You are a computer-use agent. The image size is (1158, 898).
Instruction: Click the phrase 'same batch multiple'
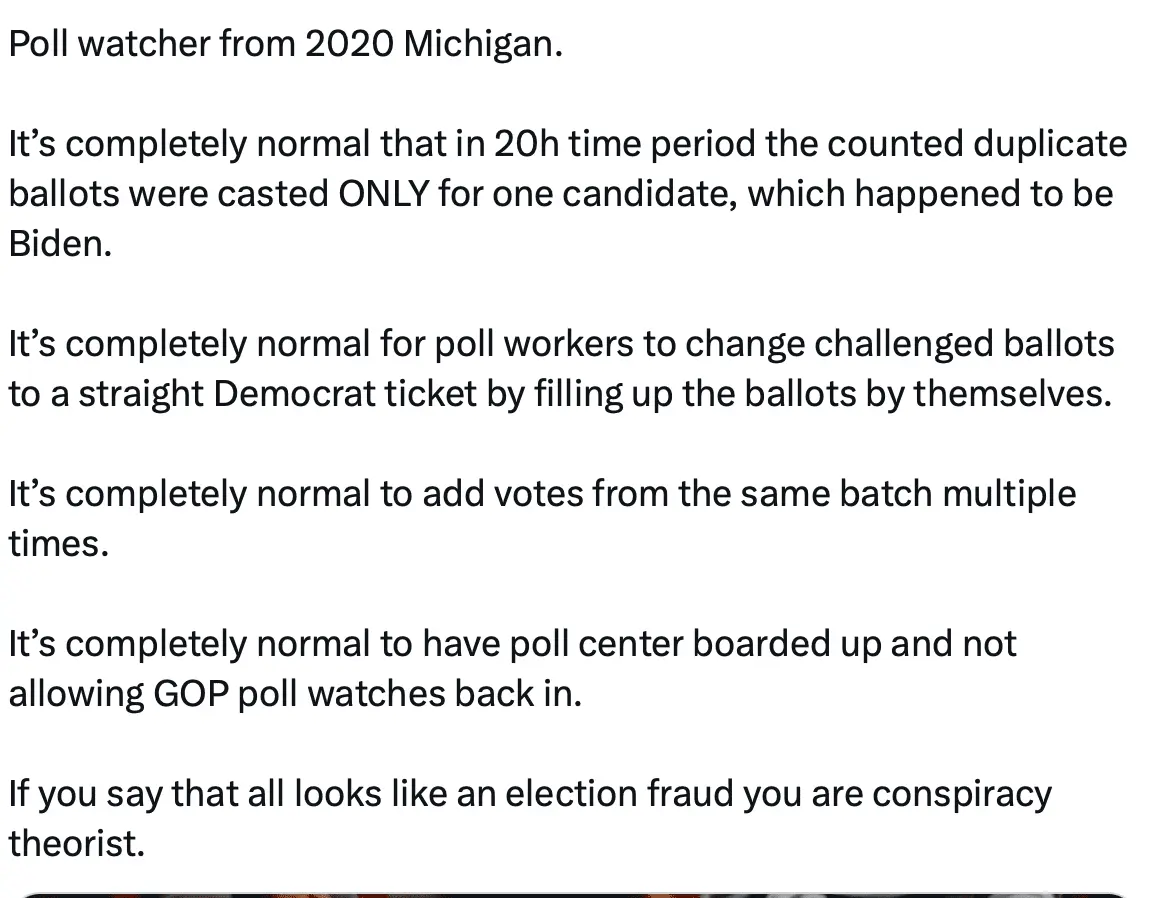tap(903, 494)
